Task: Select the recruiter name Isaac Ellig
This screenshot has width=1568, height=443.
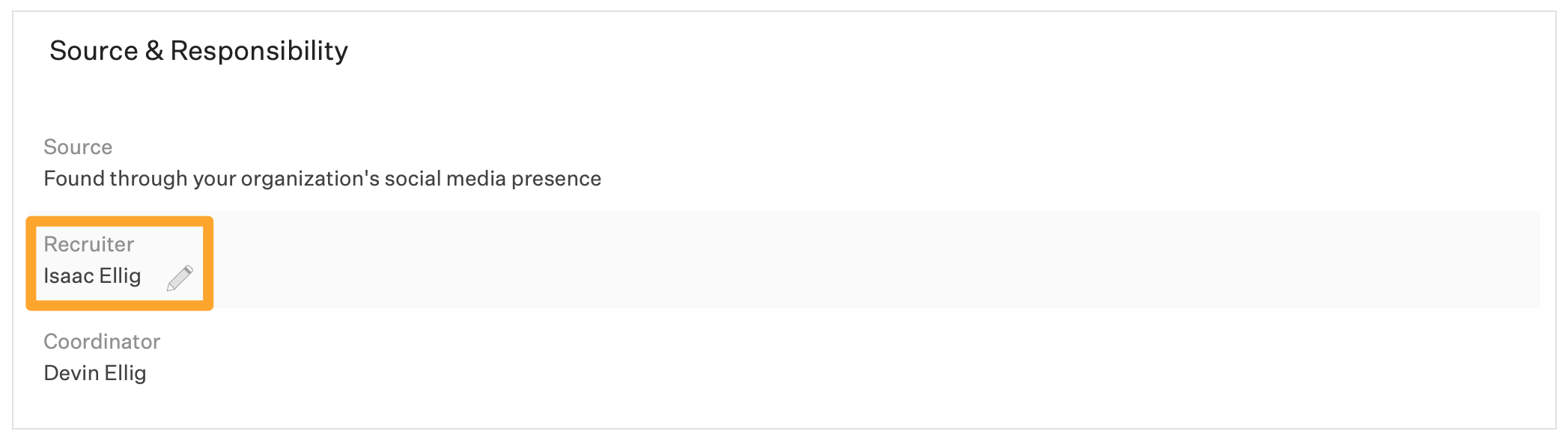Action: (x=92, y=276)
